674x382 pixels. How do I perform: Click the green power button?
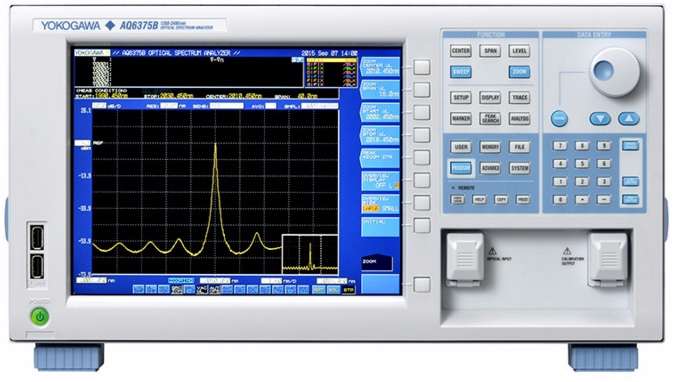coord(40,317)
